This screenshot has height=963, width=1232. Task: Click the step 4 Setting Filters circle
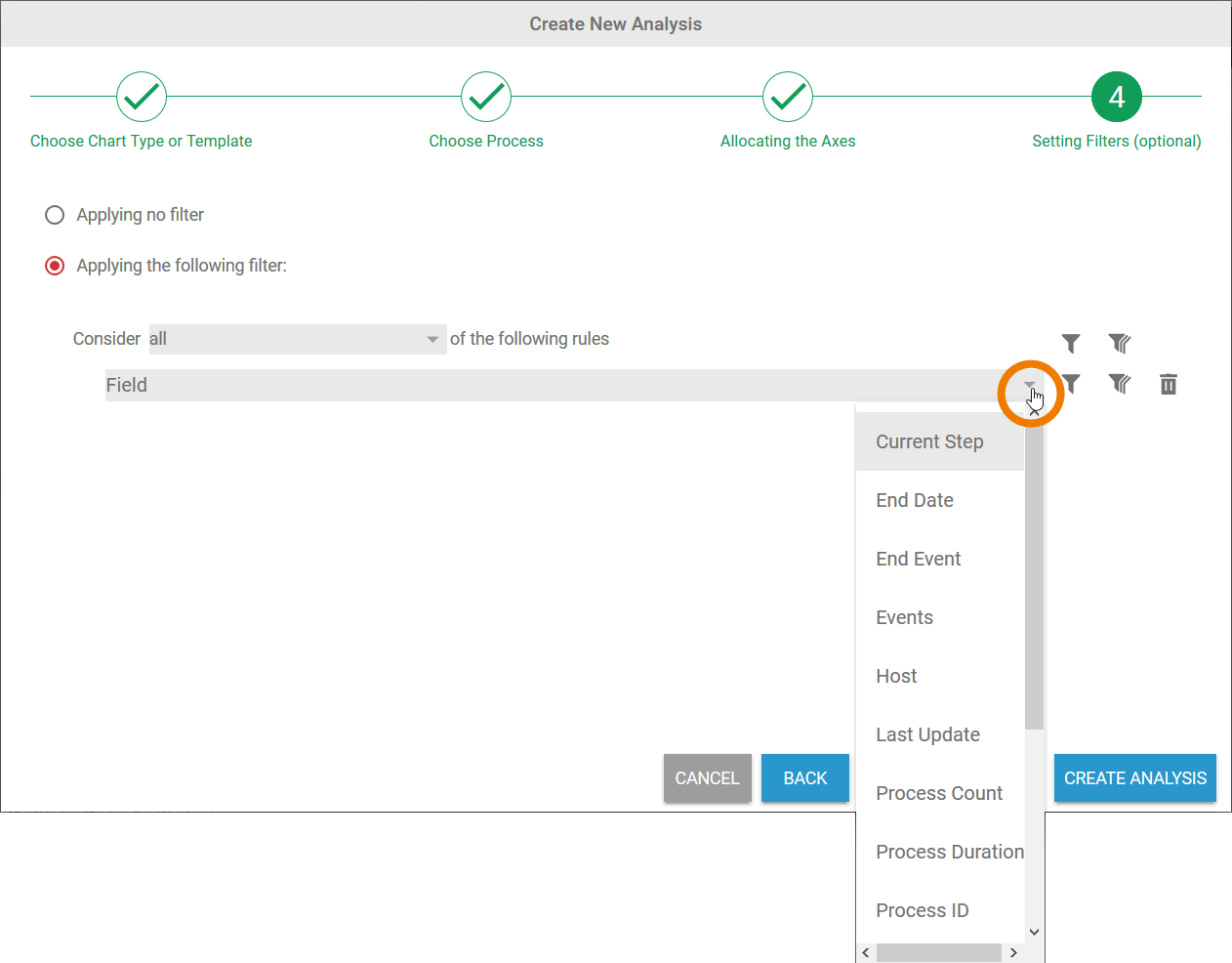pyautogui.click(x=1116, y=97)
